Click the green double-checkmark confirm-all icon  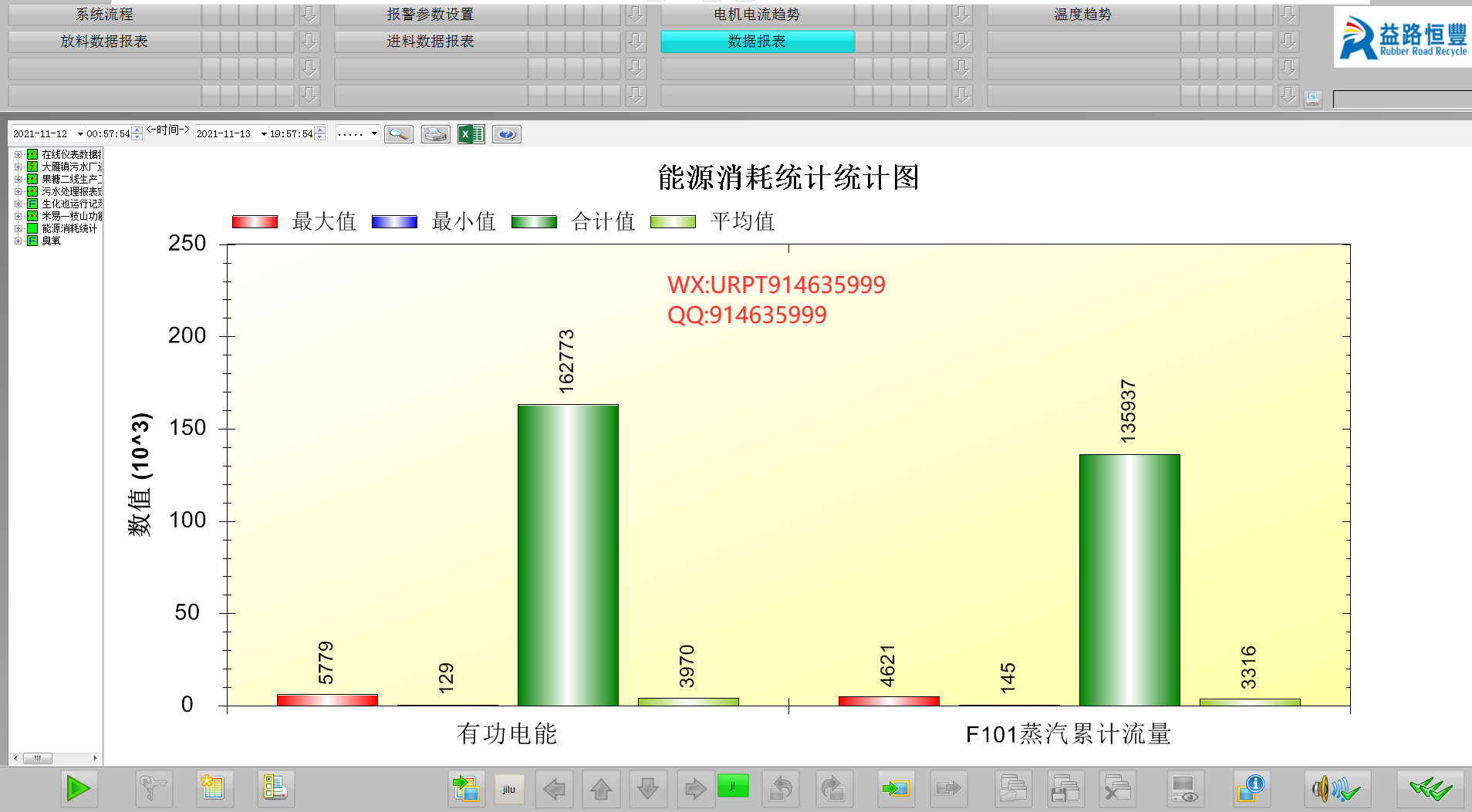1430,788
